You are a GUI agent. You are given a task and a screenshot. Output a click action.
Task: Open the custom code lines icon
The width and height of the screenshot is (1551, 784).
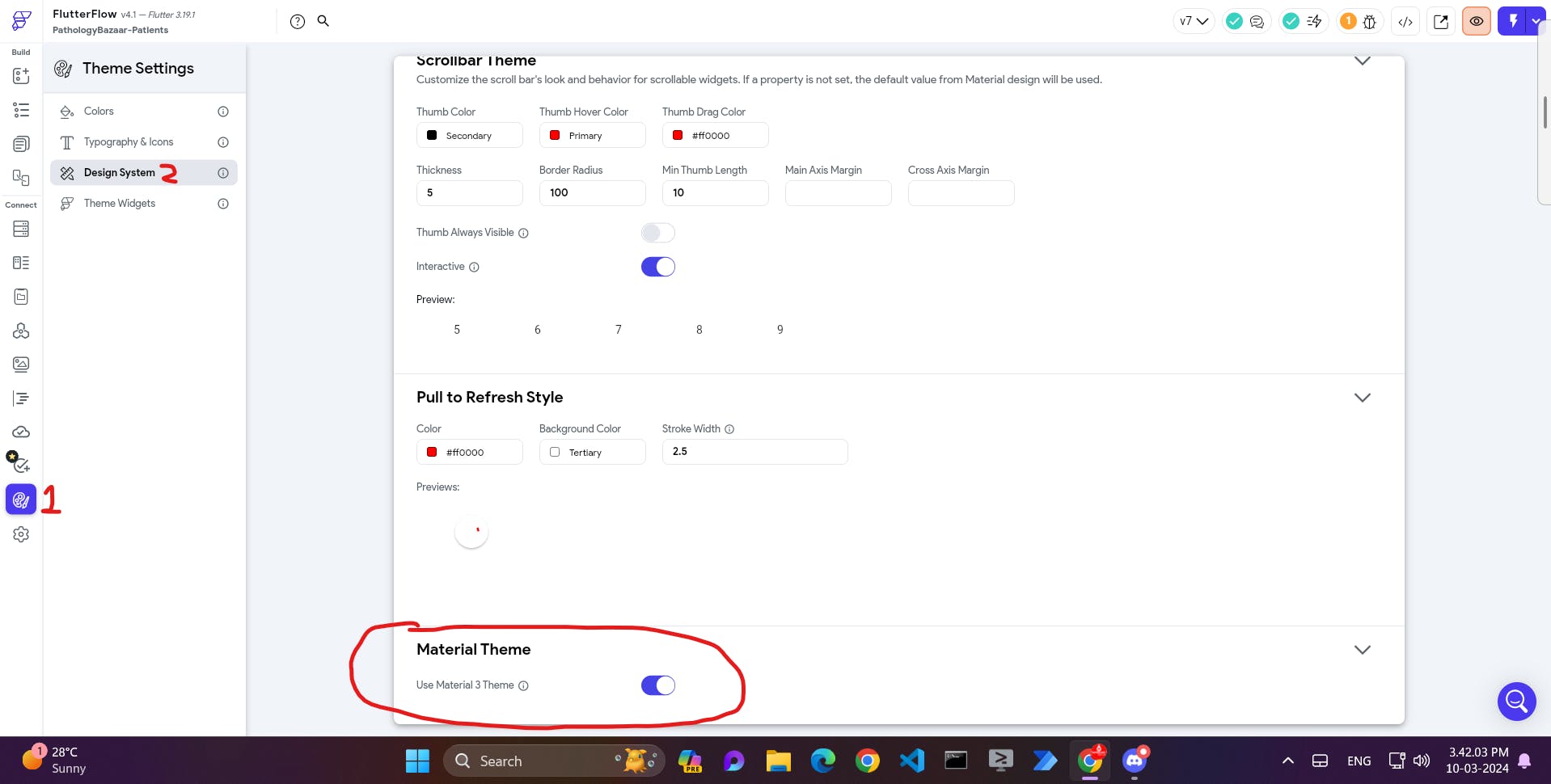tap(21, 398)
